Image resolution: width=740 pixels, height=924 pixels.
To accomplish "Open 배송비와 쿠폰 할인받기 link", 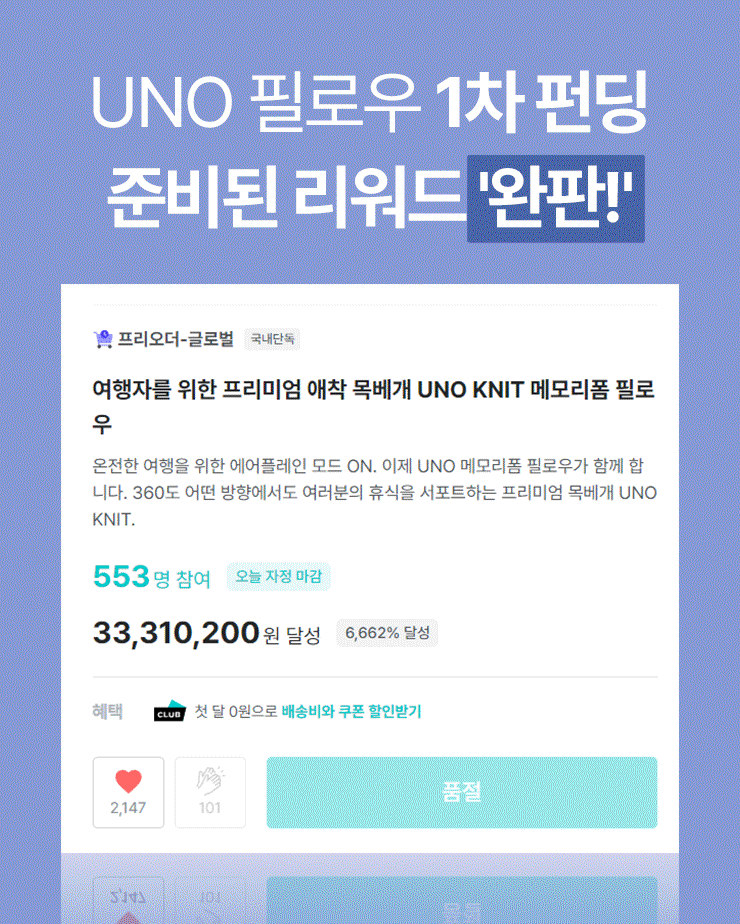I will 350,712.
